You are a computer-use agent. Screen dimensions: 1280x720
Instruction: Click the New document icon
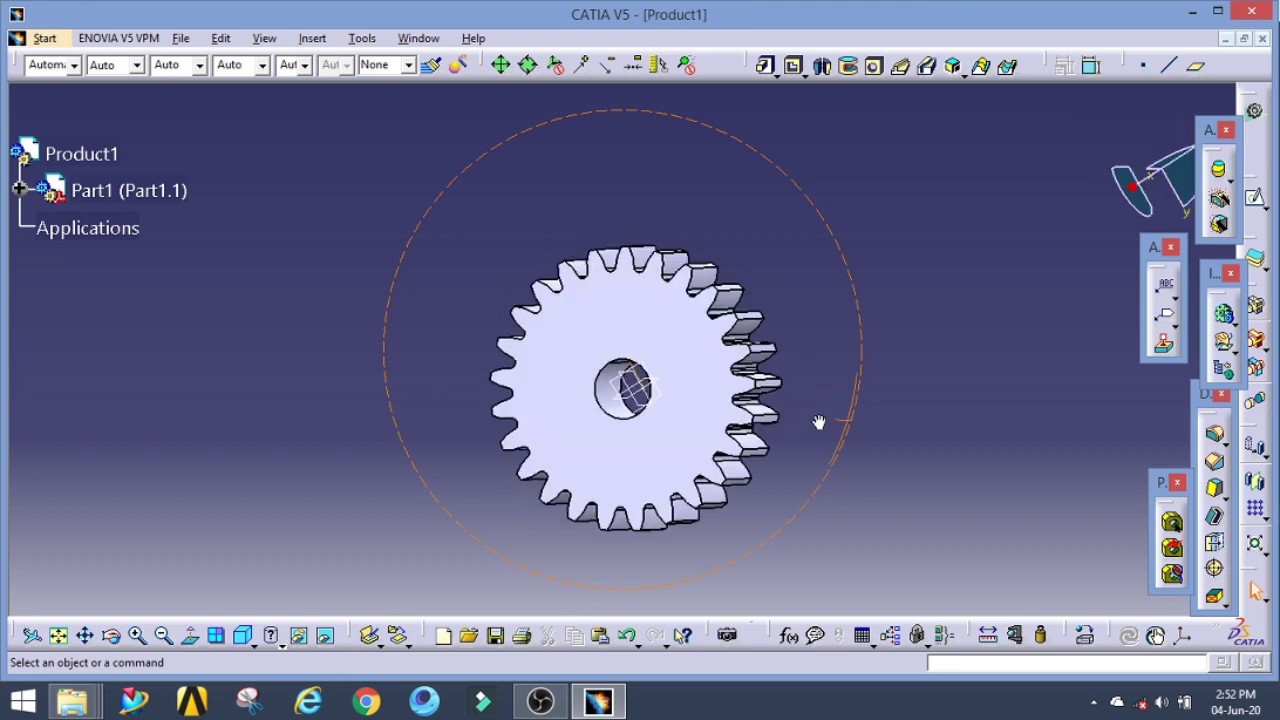click(x=443, y=635)
